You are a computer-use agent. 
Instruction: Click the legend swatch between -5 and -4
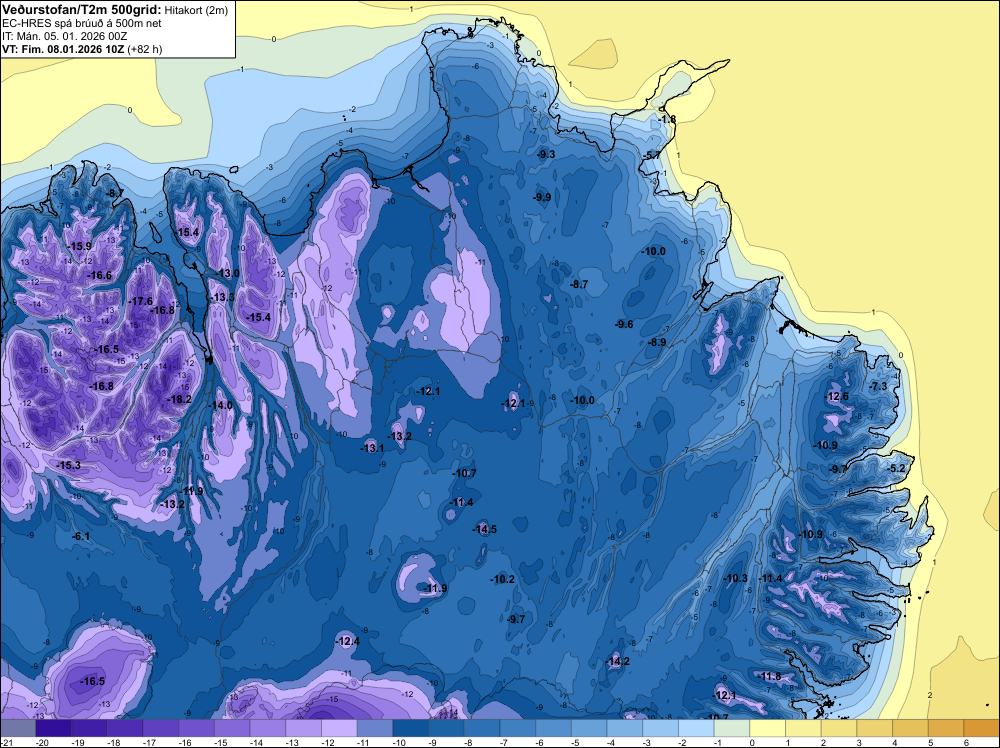click(589, 728)
